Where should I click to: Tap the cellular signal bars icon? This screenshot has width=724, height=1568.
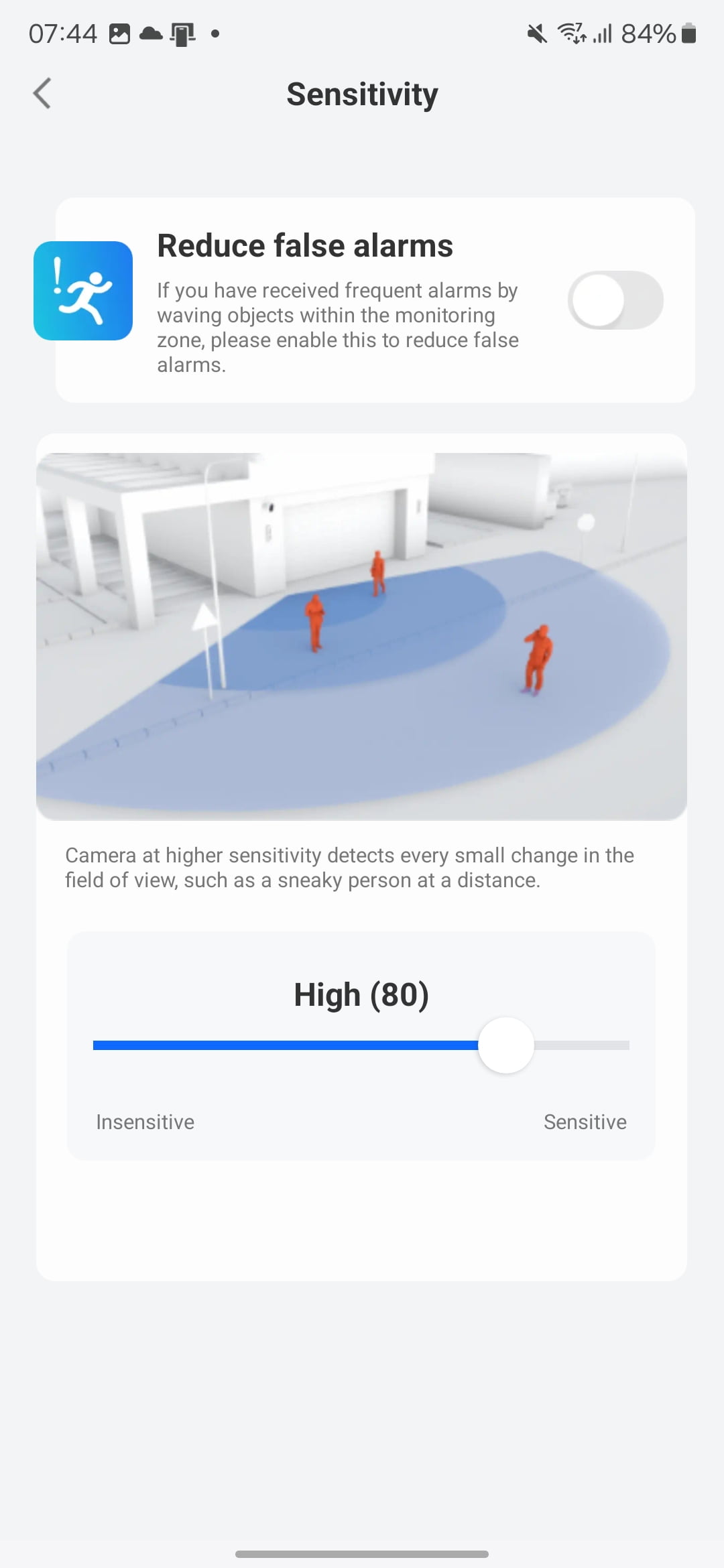click(603, 34)
